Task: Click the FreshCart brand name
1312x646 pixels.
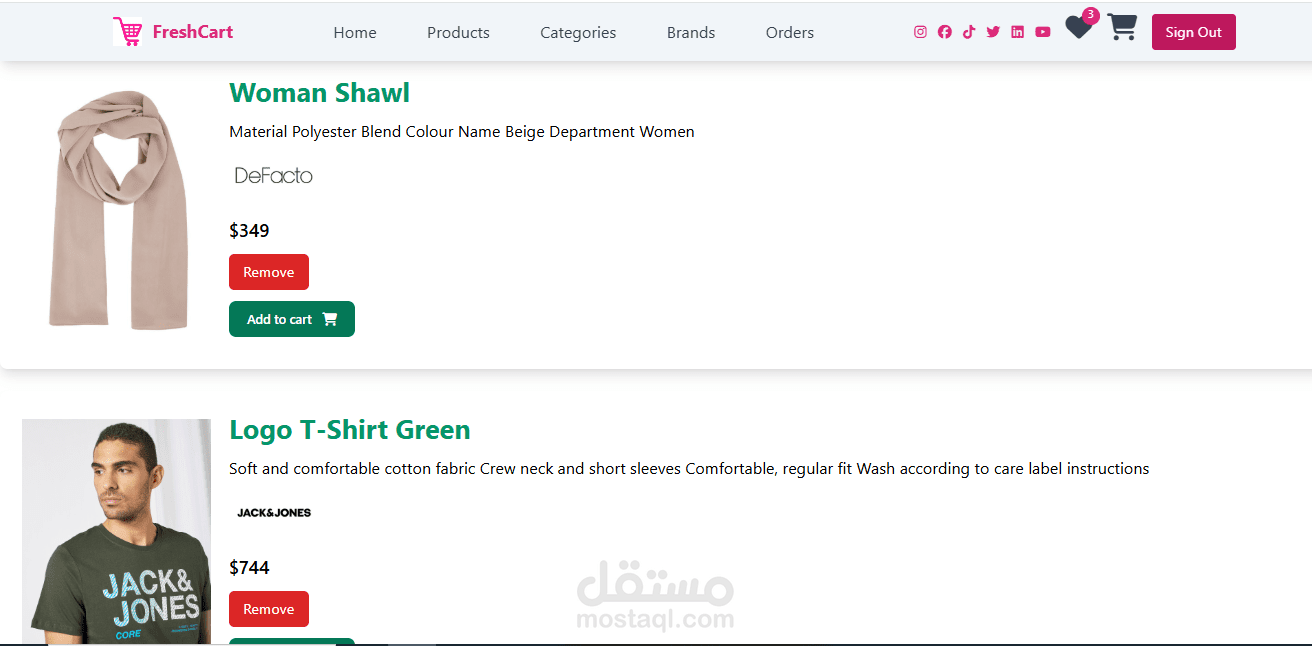Action: 193,32
